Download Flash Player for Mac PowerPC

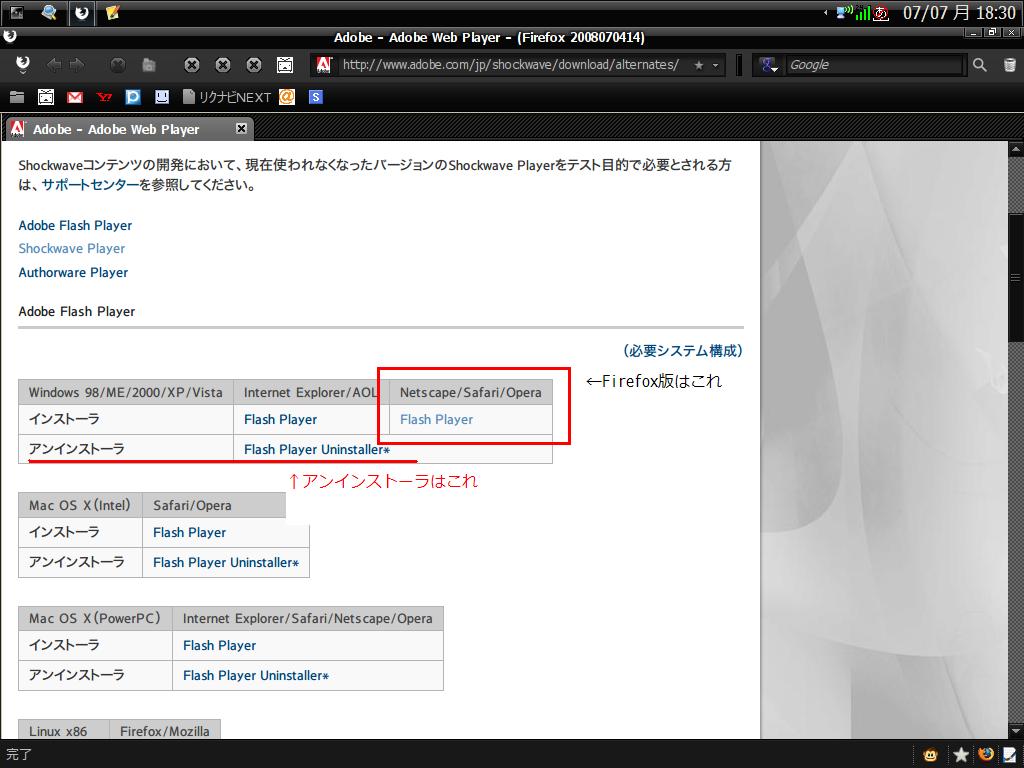(219, 645)
